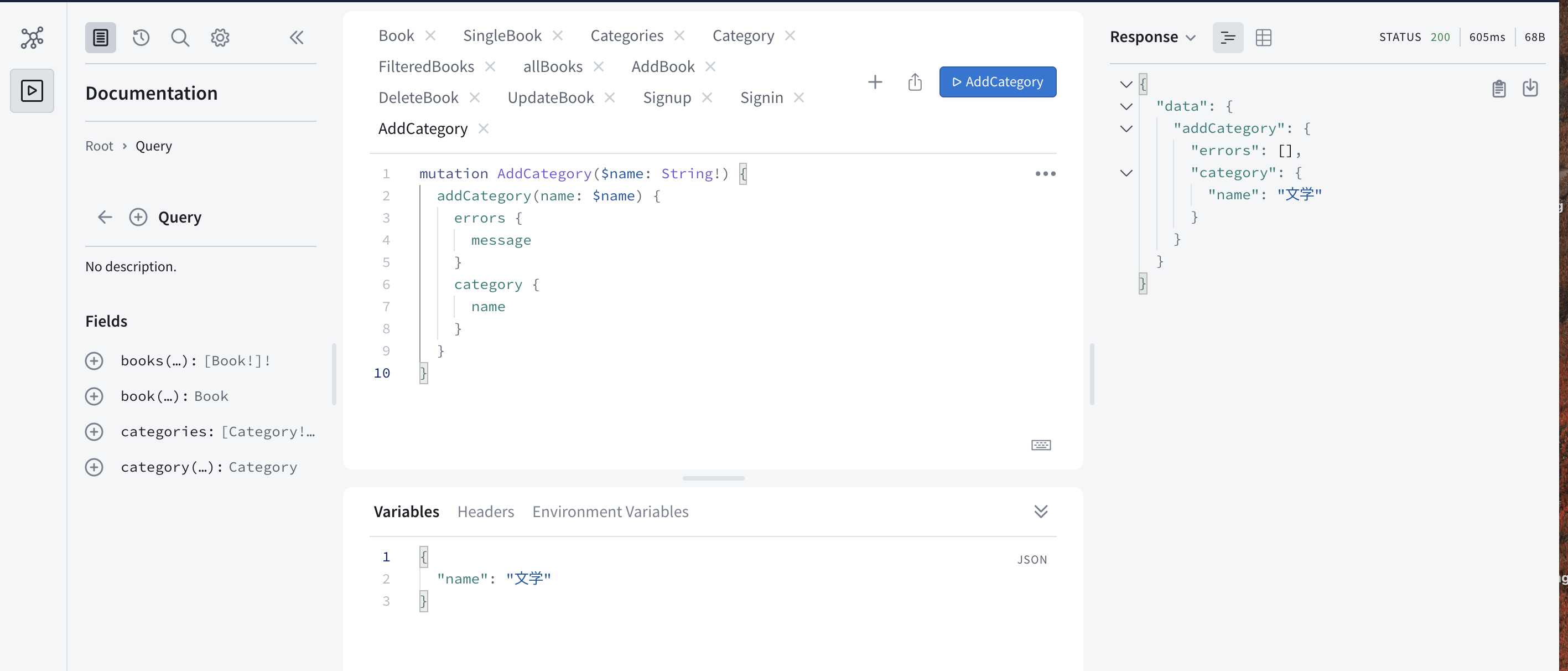Open the Book return type link
This screenshot has height=671, width=1568.
coord(211,396)
